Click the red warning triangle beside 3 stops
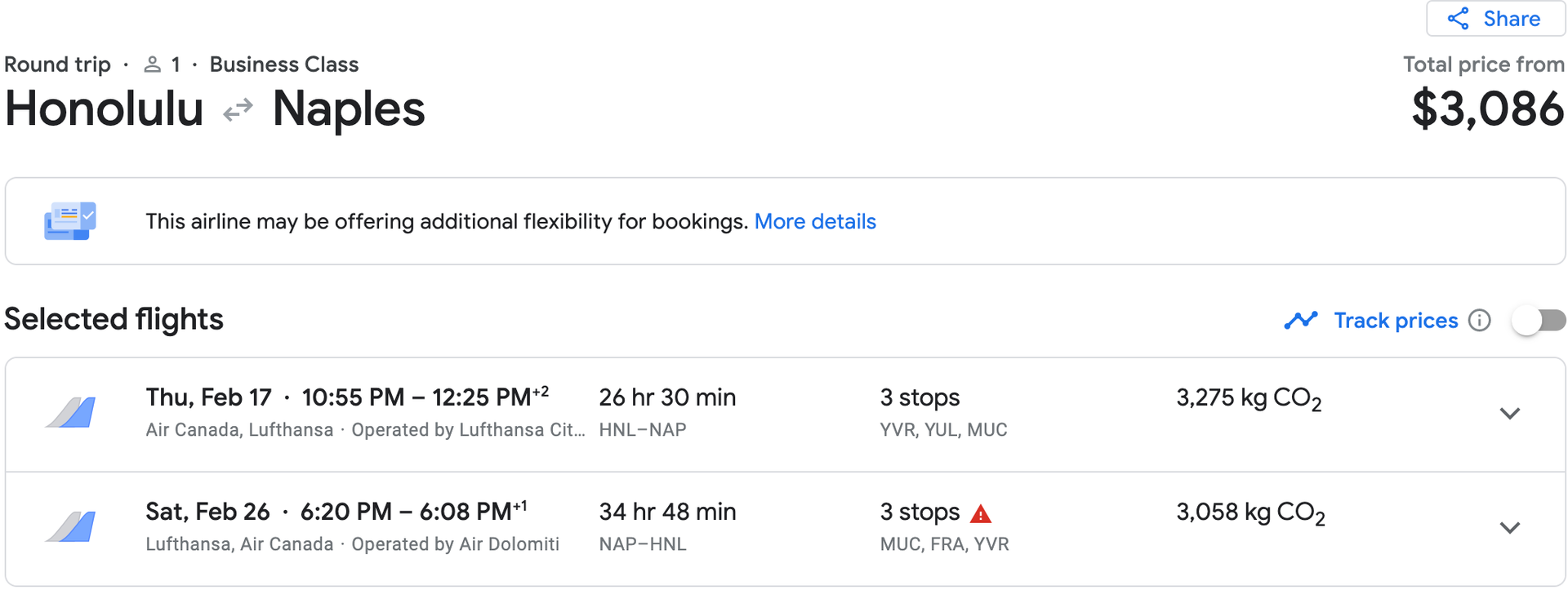 pyautogui.click(x=982, y=513)
